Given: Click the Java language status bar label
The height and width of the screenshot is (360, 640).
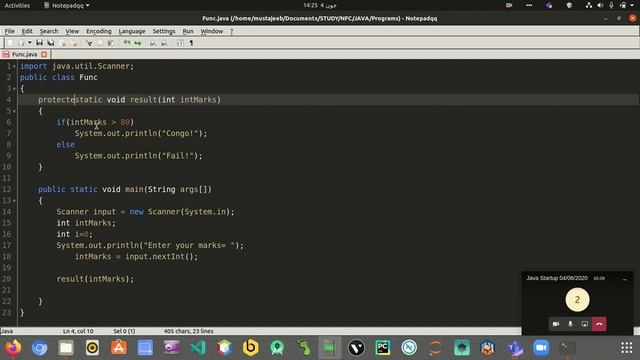Looking at the screenshot, I should coord(7,331).
